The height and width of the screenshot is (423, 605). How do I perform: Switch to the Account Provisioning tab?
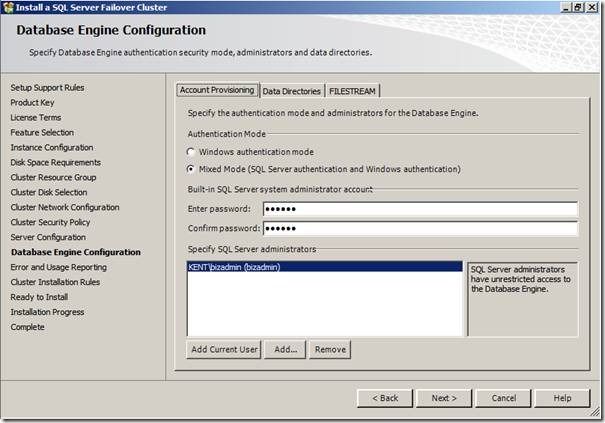click(217, 90)
